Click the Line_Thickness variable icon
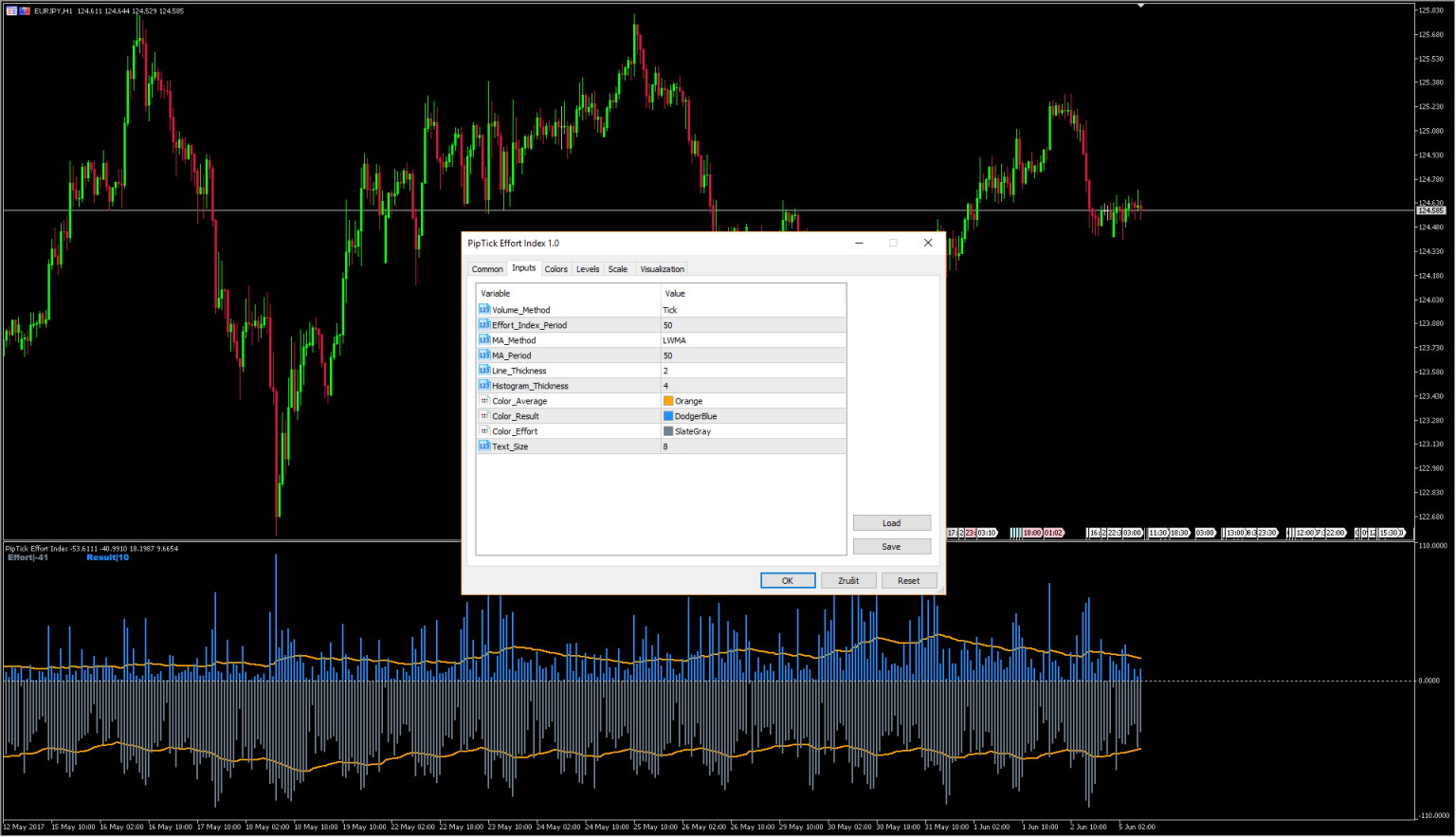Screen dimensions: 1456x837 click(x=484, y=371)
